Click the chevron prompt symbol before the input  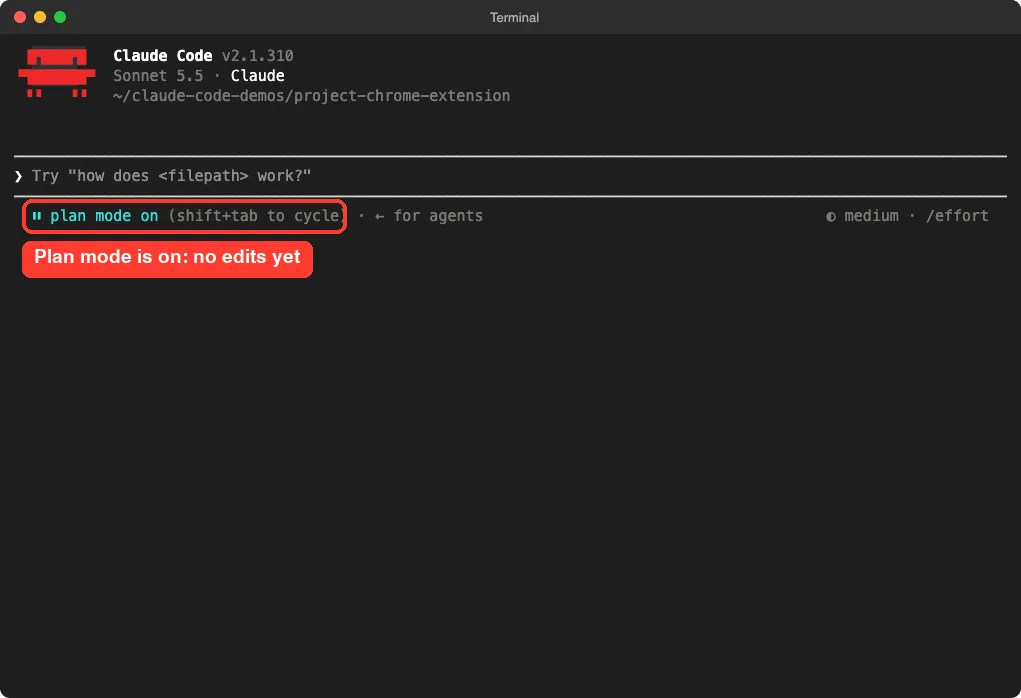[x=18, y=176]
